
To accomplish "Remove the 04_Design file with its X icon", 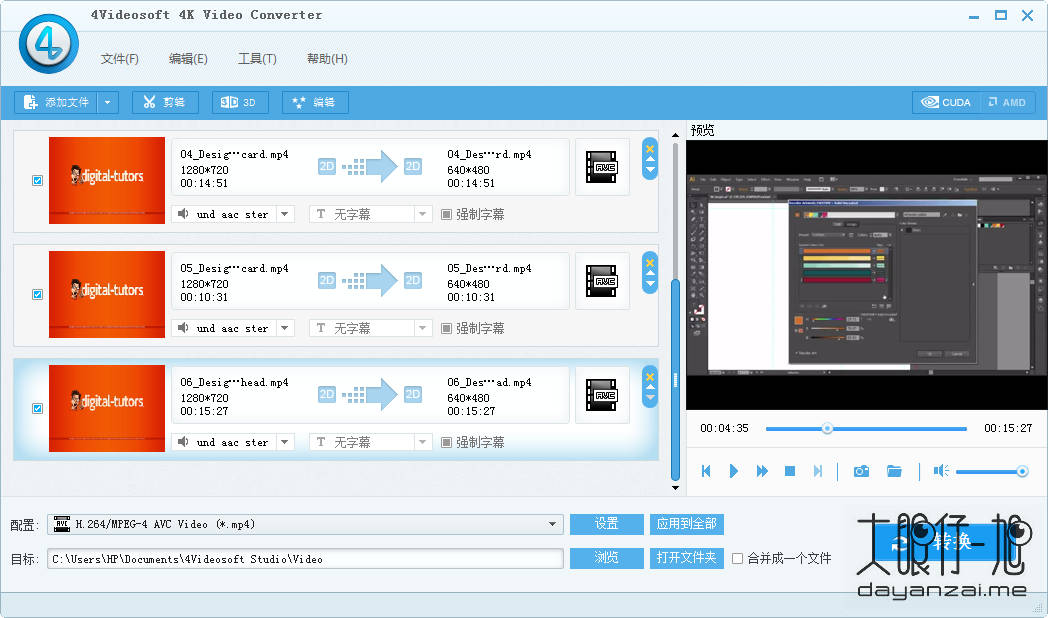I will pyautogui.click(x=650, y=148).
